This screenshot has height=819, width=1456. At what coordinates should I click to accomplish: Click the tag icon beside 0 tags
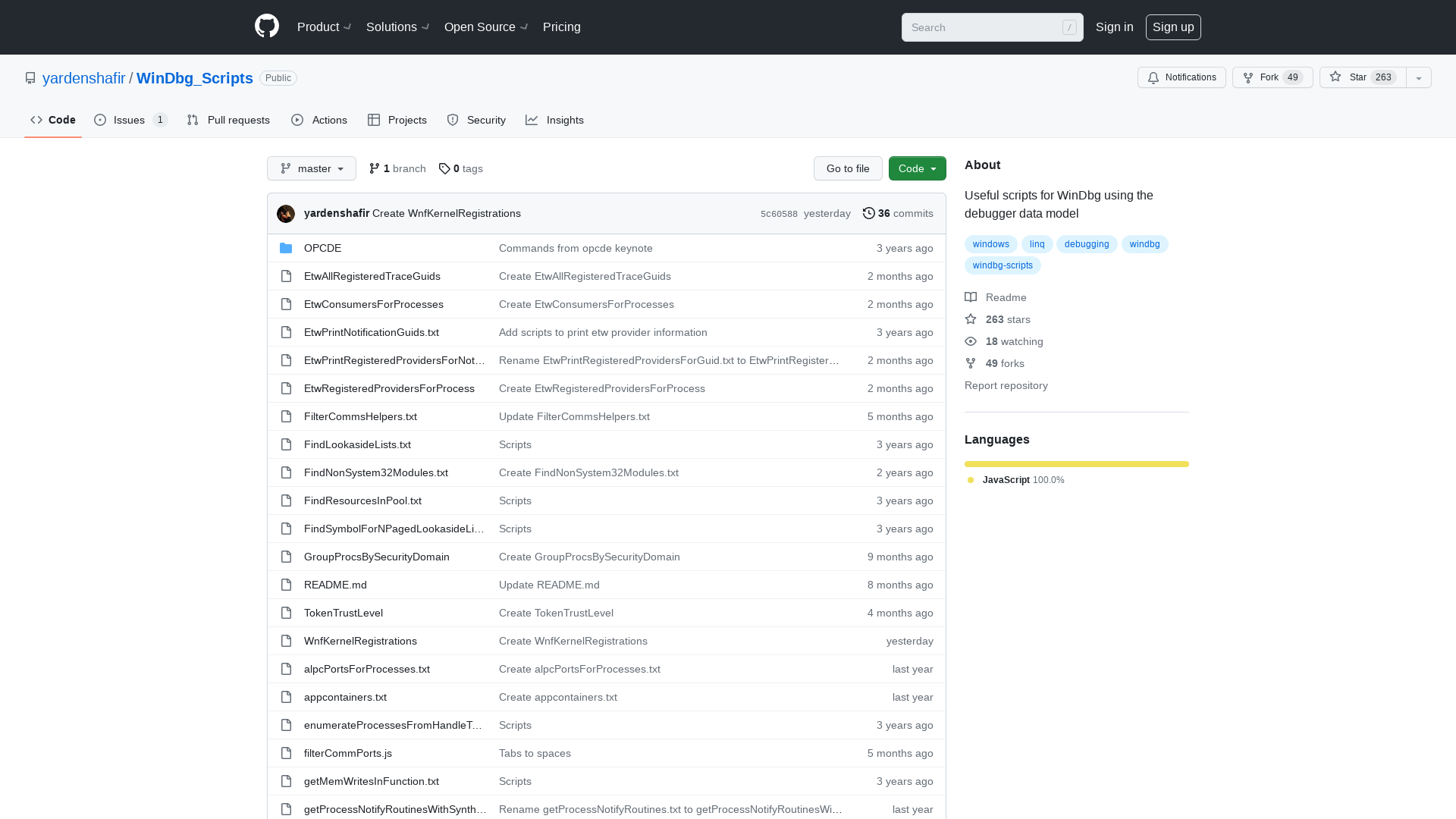(444, 168)
